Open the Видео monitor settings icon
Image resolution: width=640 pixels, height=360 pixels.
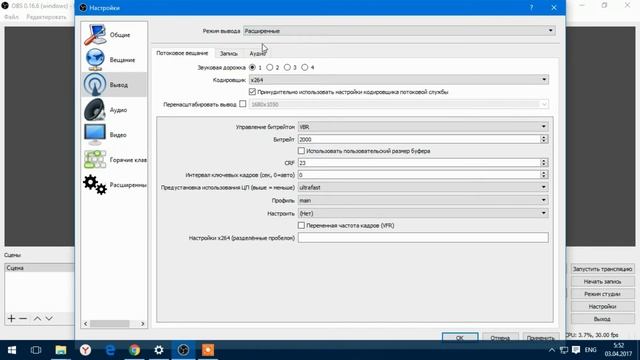click(95, 134)
